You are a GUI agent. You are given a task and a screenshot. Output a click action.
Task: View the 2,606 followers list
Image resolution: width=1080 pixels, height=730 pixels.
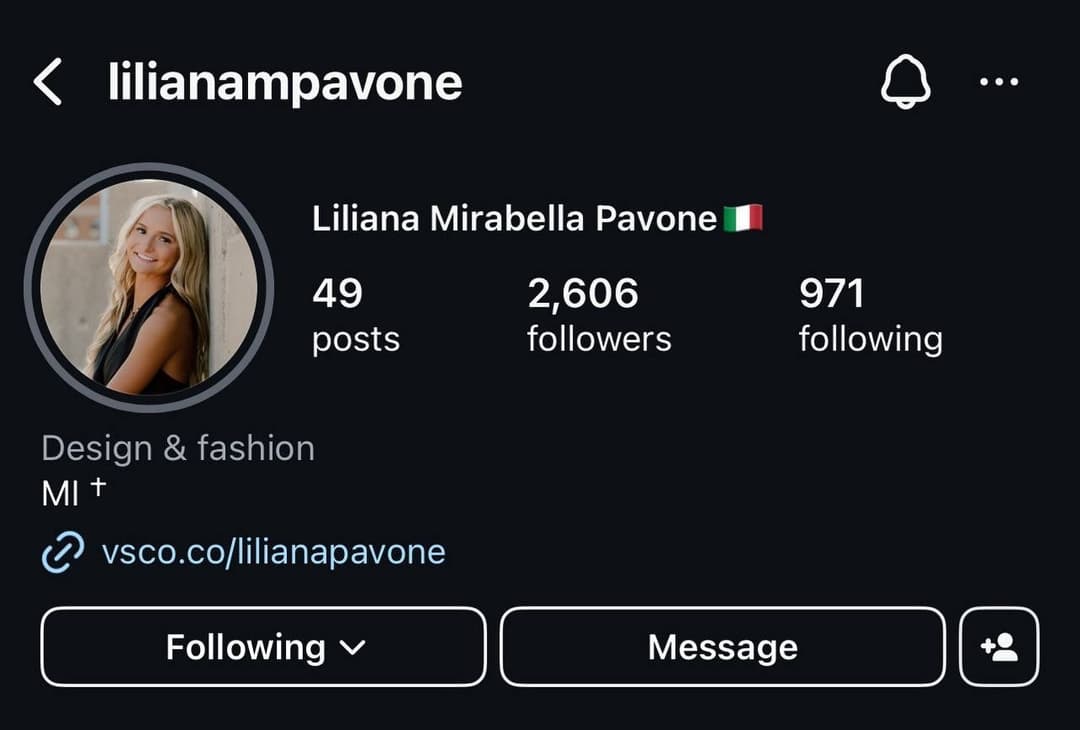[x=599, y=315]
